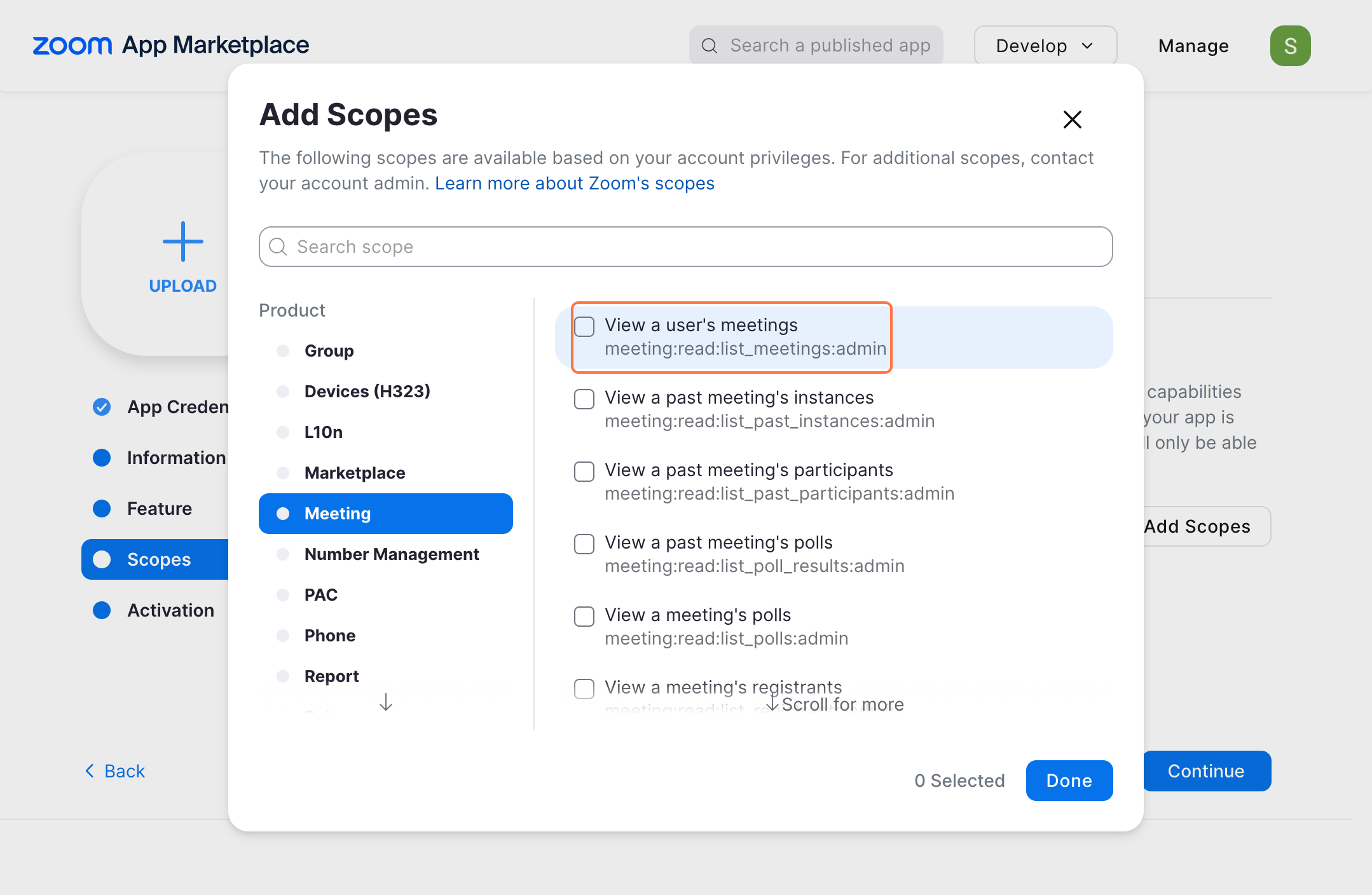Close the Add Scopes dialog
Image resolution: width=1372 pixels, height=895 pixels.
click(x=1072, y=119)
